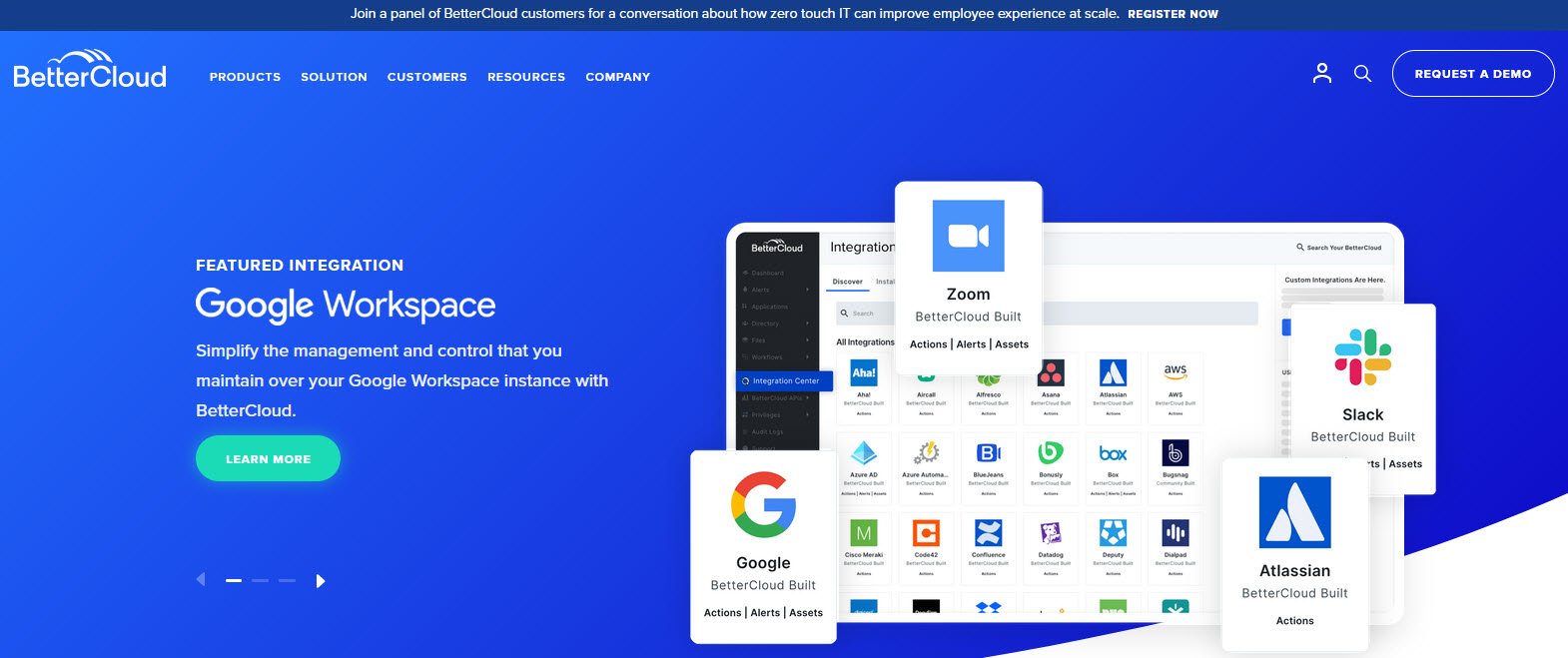Select the Cisco Meraki icon
Screen dimensions: 1568x658
864,532
